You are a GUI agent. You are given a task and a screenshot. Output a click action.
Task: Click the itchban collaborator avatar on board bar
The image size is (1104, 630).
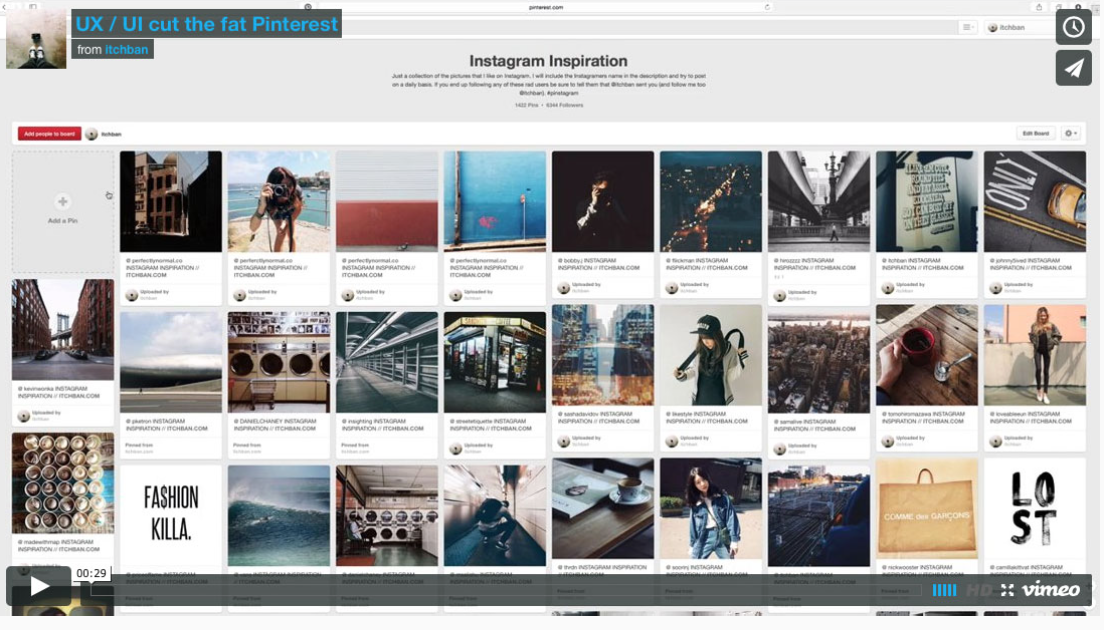pyautogui.click(x=92, y=134)
